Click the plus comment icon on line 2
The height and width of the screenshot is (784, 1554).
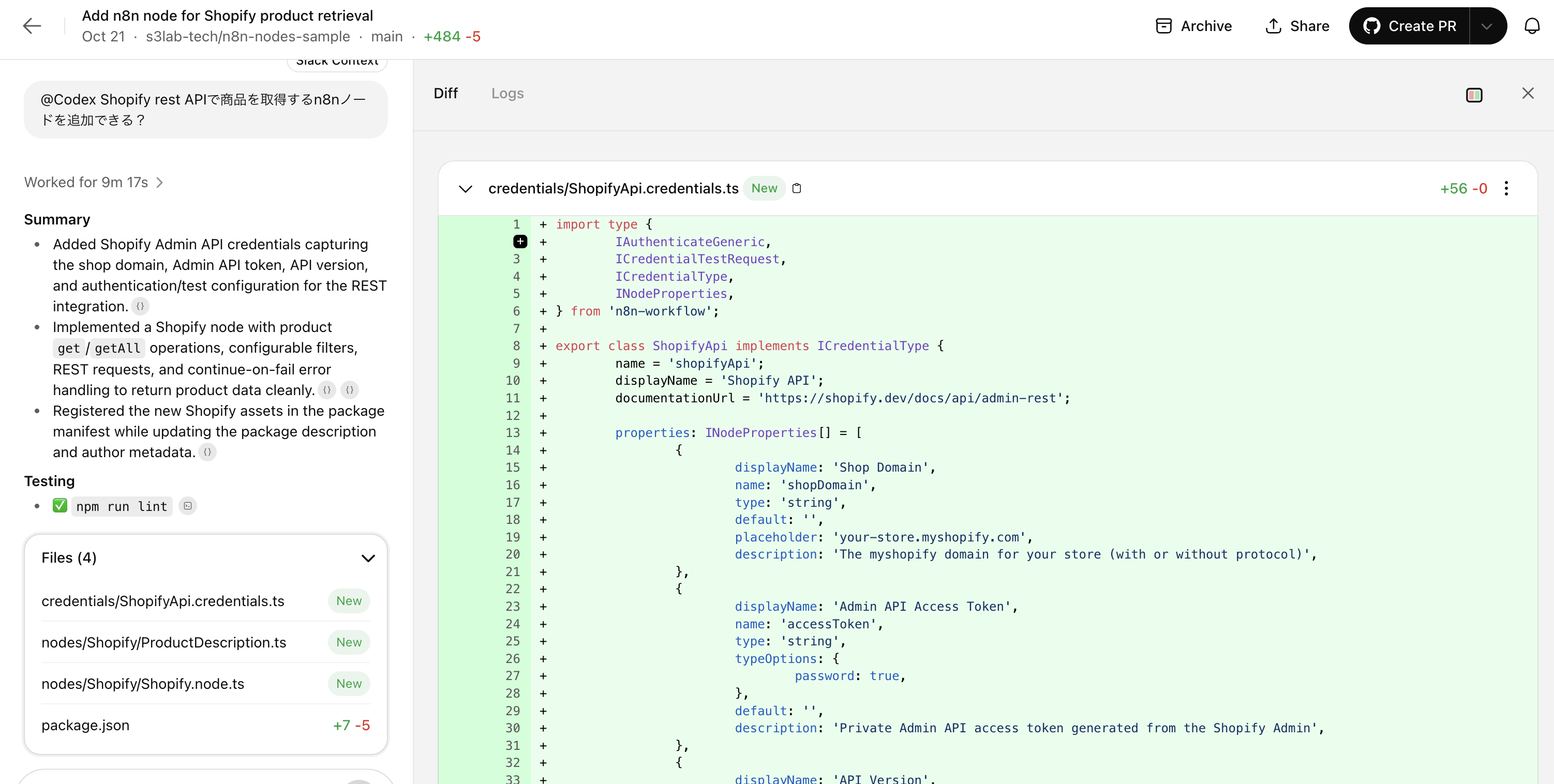point(519,242)
